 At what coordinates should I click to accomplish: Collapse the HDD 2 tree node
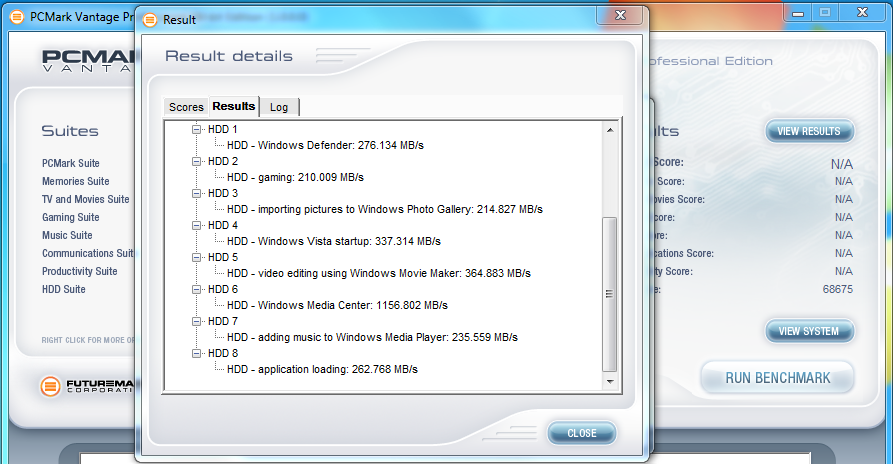196,161
